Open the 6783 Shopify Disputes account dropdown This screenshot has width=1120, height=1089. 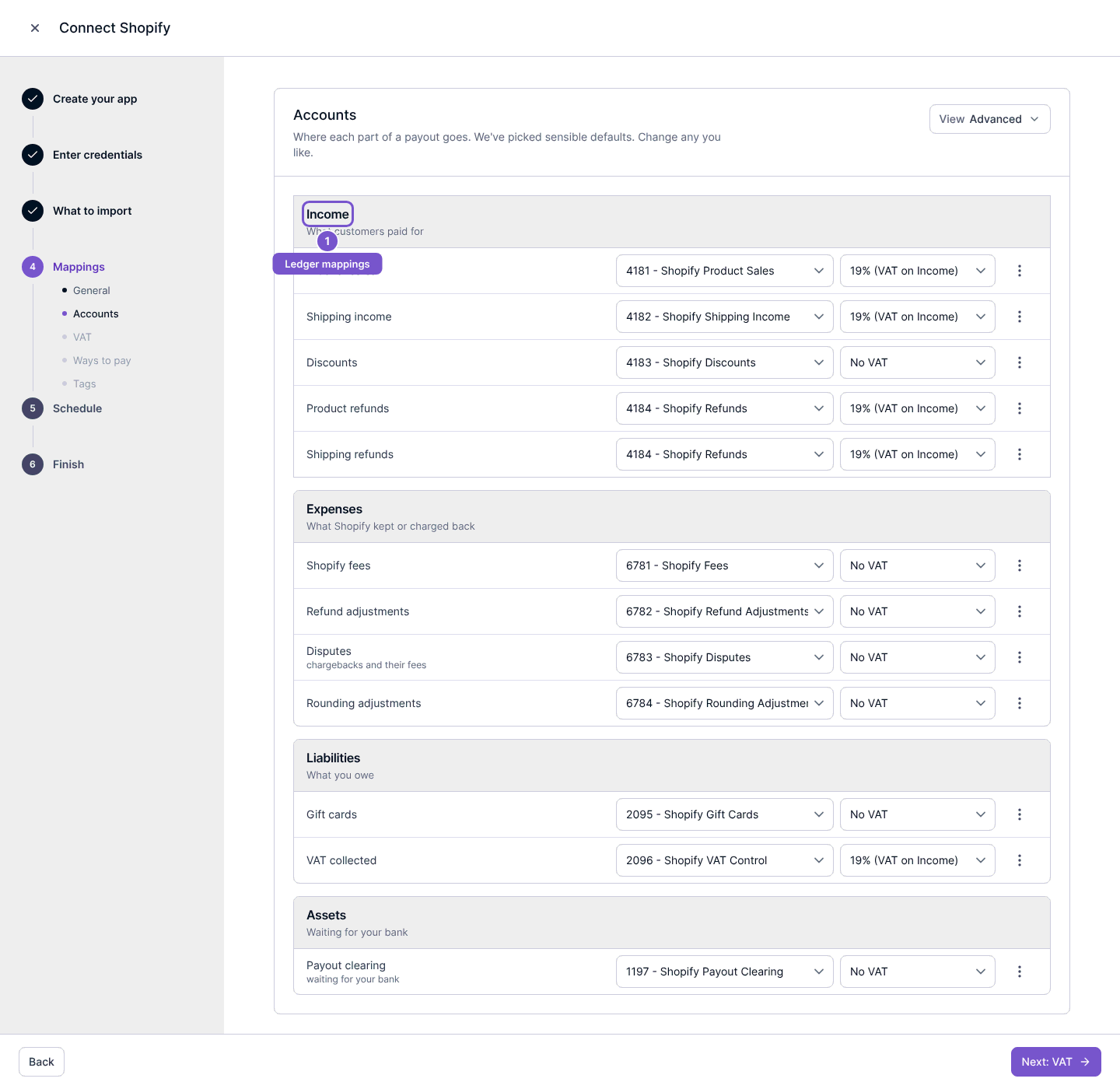[x=724, y=657]
